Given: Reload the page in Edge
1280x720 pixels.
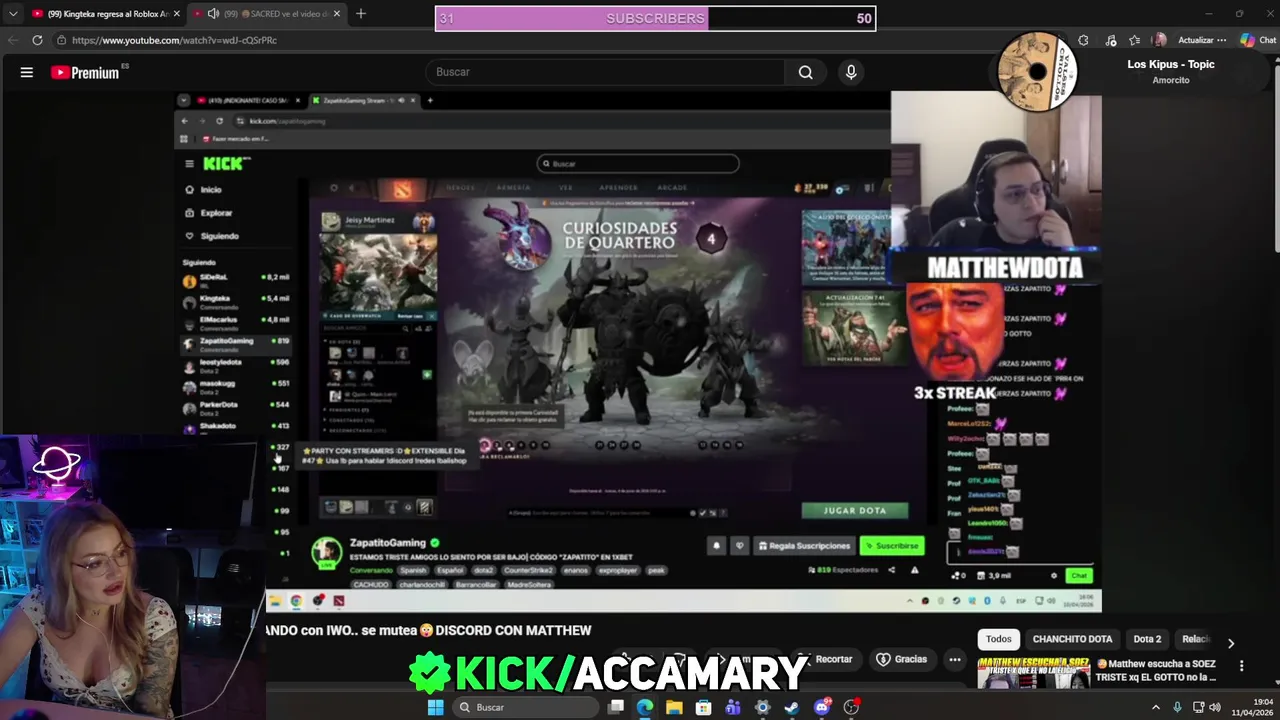Looking at the screenshot, I should tap(37, 40).
